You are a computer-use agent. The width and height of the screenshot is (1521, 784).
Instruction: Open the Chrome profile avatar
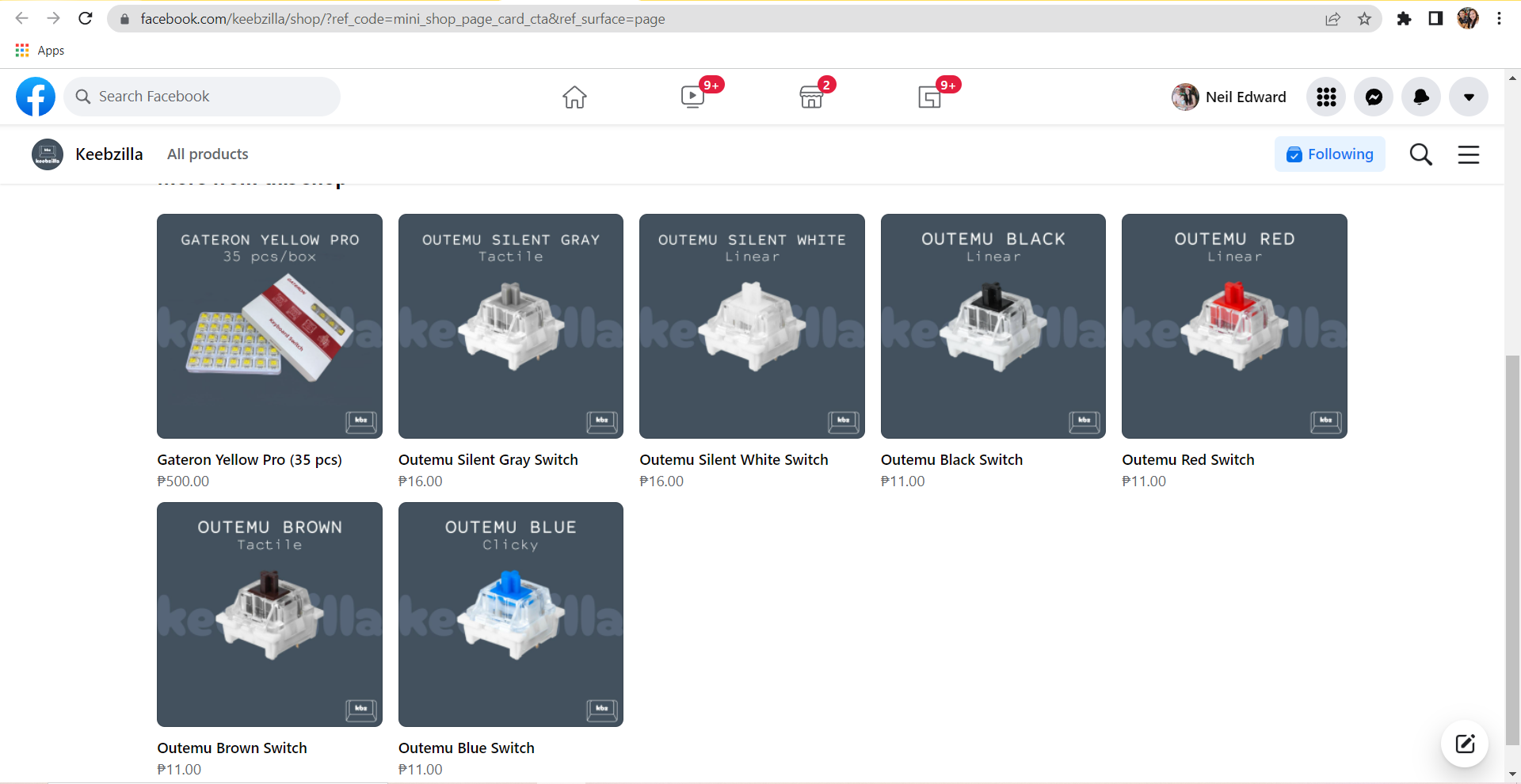pos(1468,18)
